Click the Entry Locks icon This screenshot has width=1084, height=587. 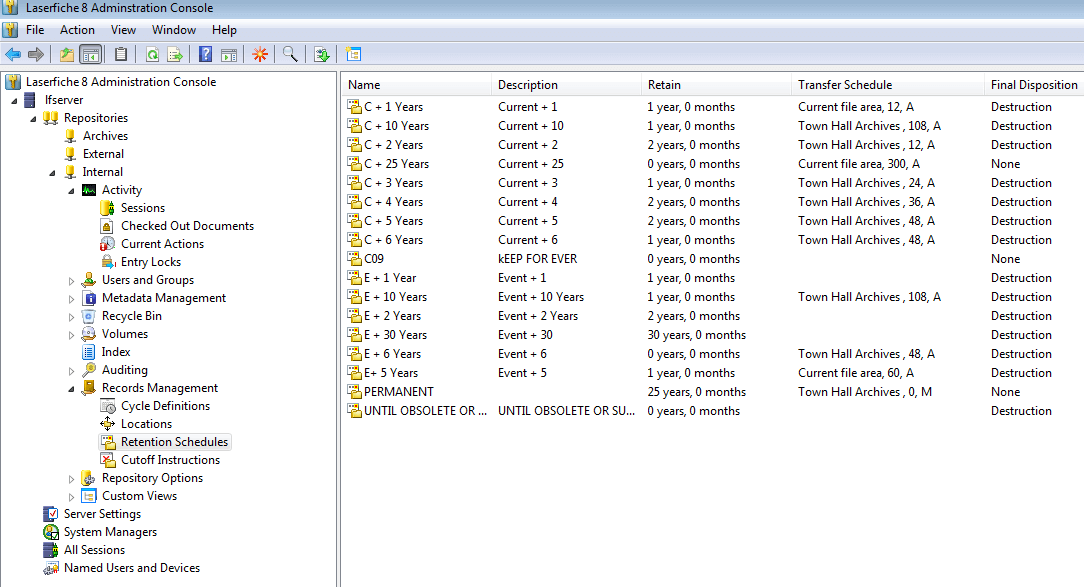[x=107, y=262]
